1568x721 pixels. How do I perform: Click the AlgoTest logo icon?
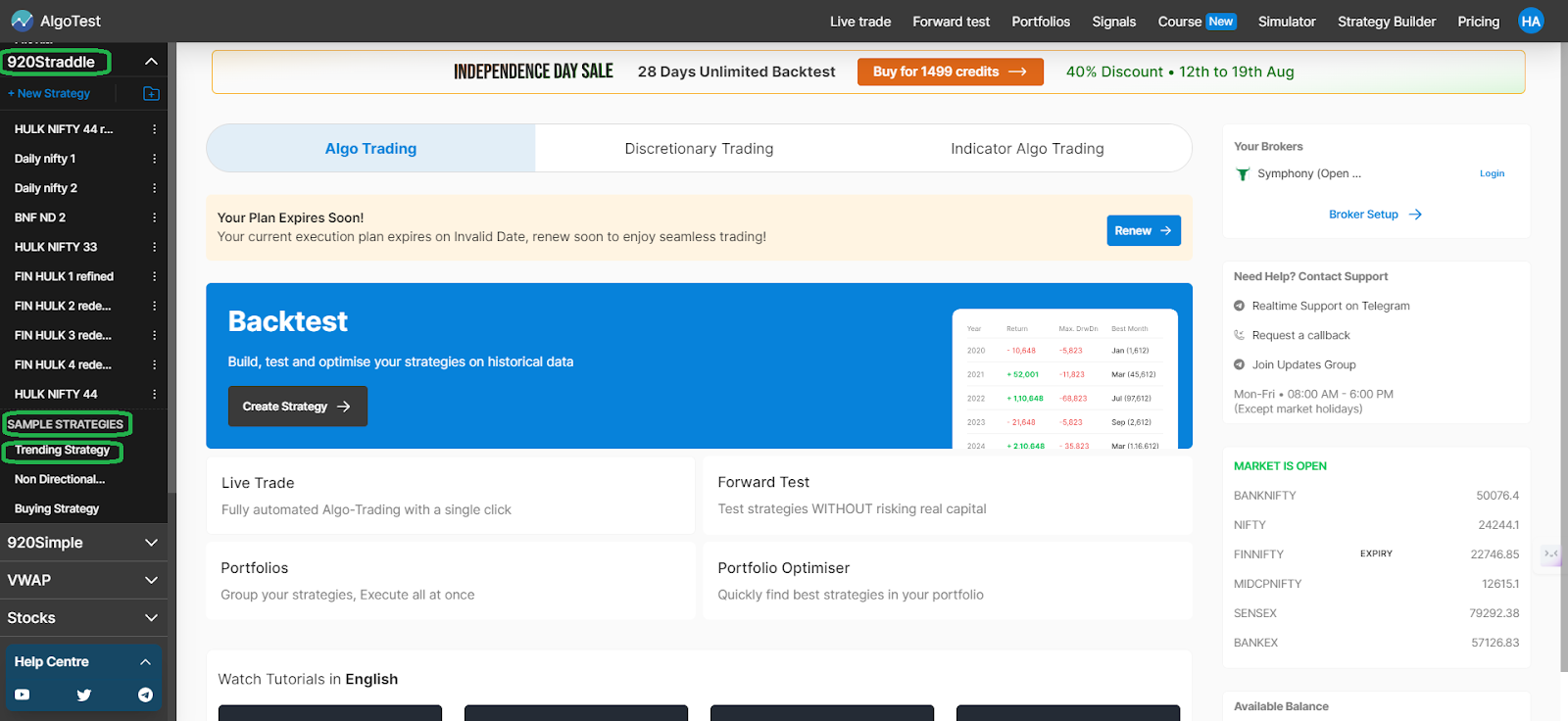(22, 21)
